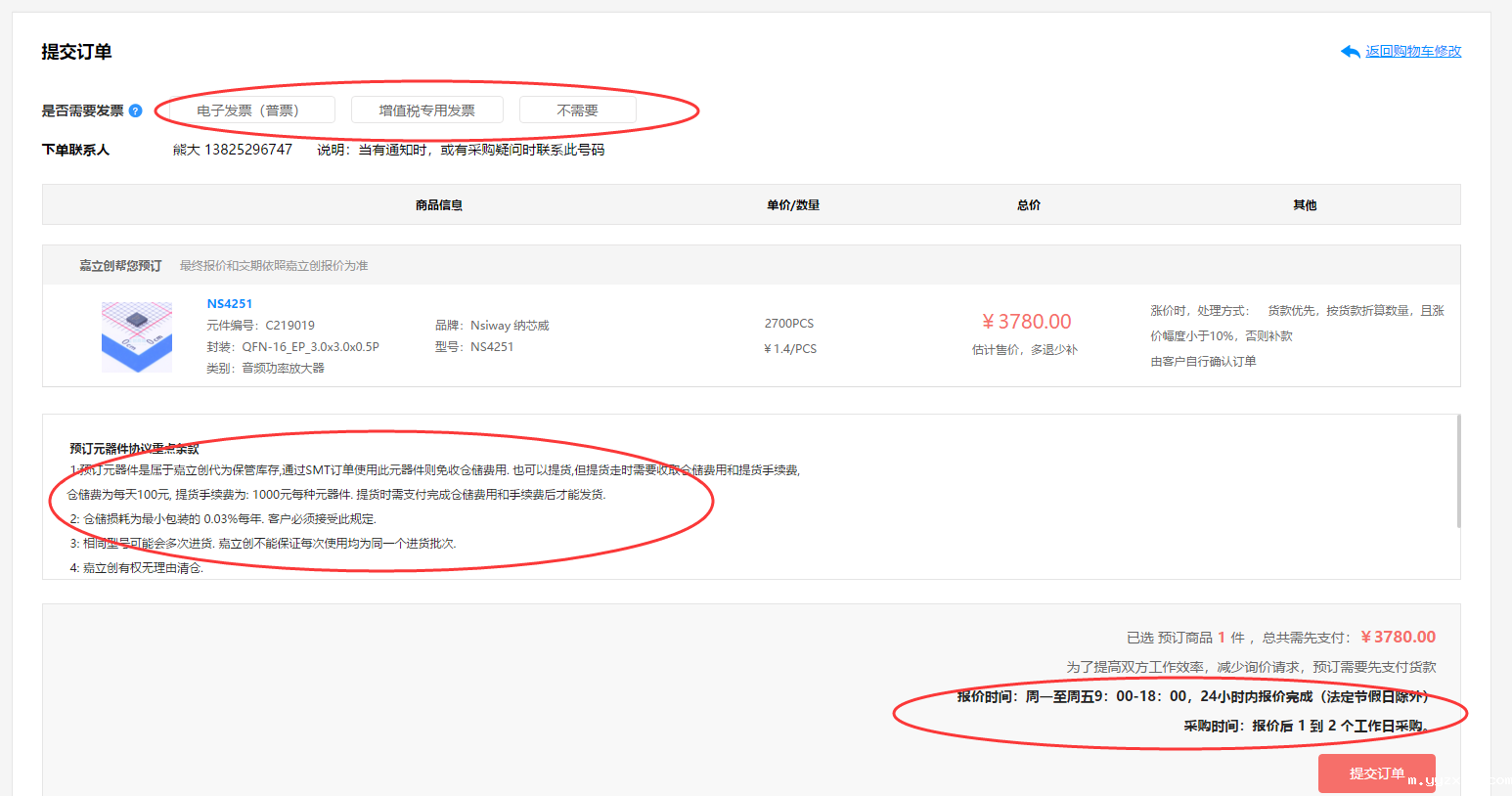Open the invoice help question-mark icon
Screen dimensions: 1512x796
coord(136,111)
